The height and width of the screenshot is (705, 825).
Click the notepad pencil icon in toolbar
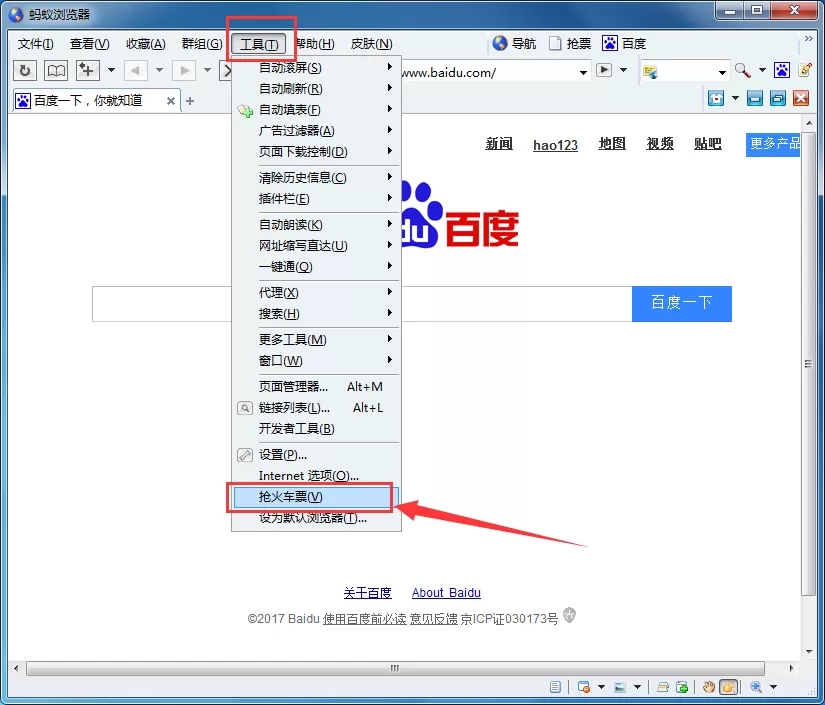[805, 70]
